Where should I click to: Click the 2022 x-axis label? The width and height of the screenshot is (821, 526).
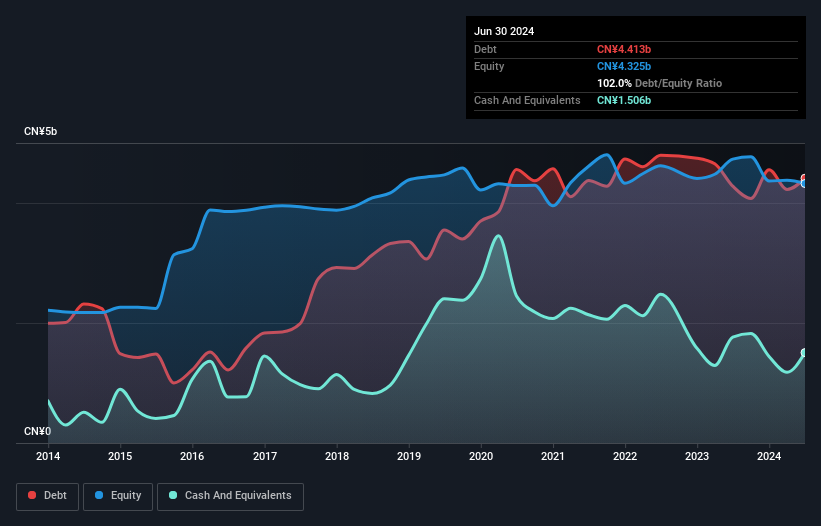click(x=625, y=456)
